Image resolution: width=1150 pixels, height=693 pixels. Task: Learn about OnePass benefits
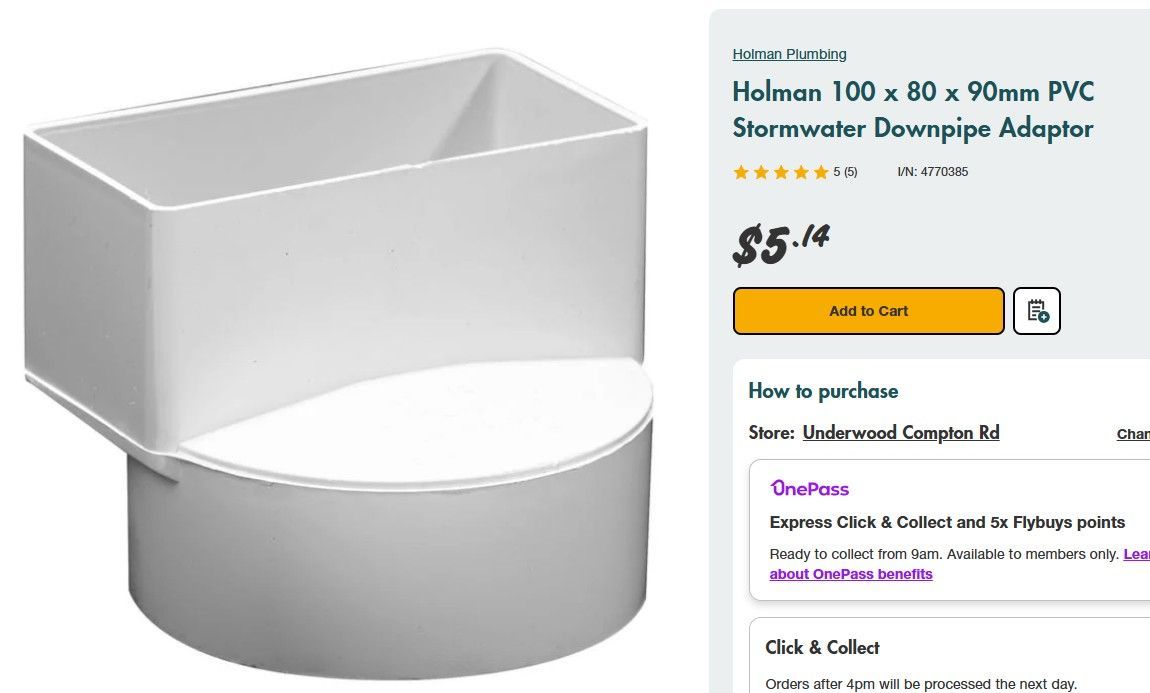click(x=851, y=574)
